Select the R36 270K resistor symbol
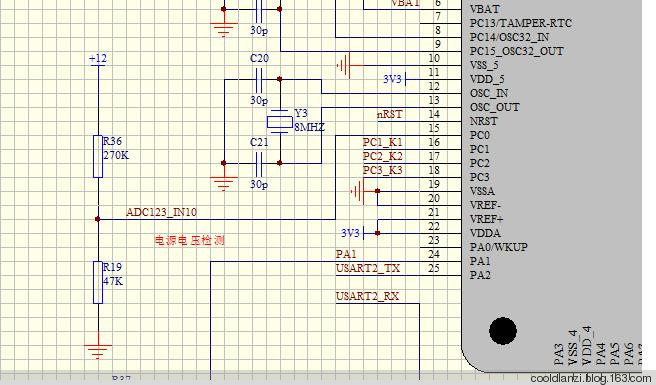Image resolution: width=656 pixels, height=385 pixels. [98, 156]
